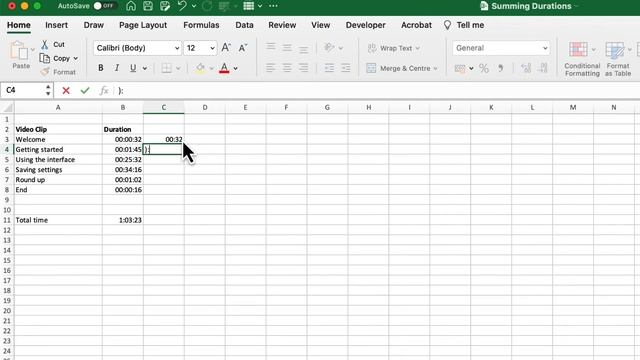Screen dimensions: 640x360
Task: Toggle Underline formatting
Action: [133, 68]
